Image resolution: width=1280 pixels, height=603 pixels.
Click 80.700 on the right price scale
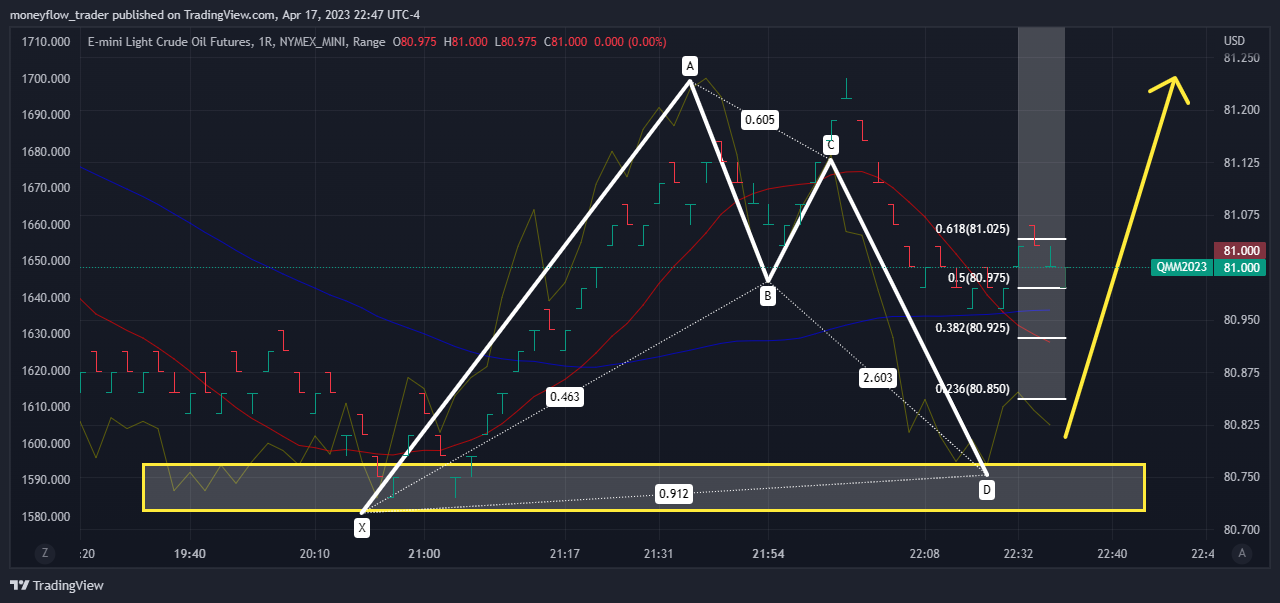(x=1240, y=529)
